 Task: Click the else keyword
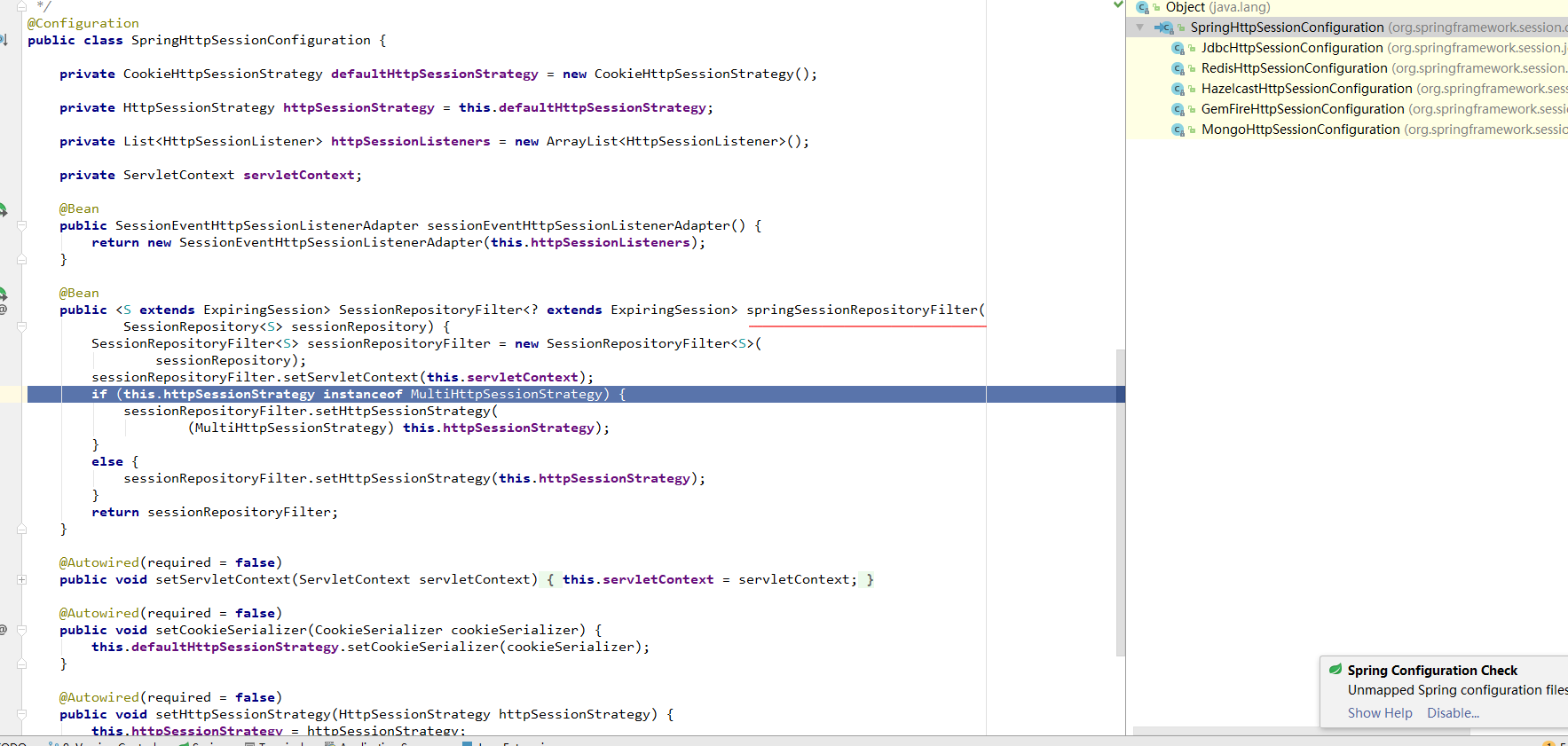pyautogui.click(x=107, y=461)
